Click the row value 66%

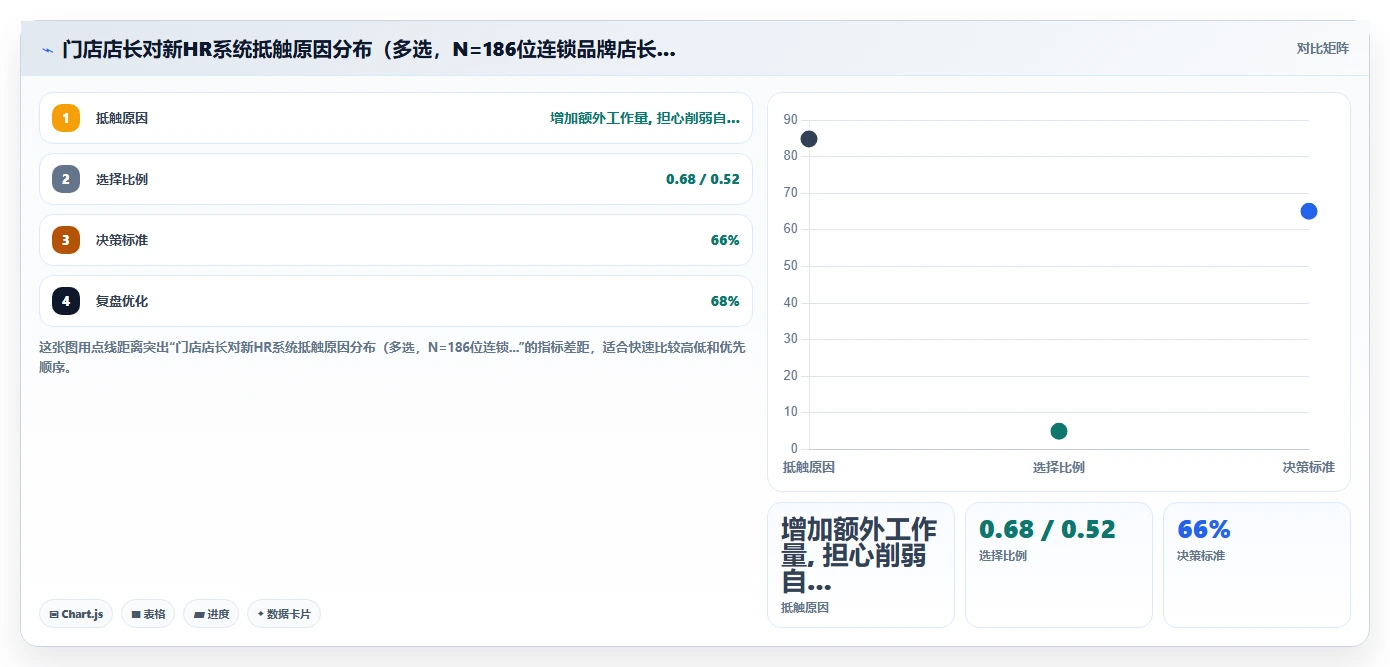(725, 240)
